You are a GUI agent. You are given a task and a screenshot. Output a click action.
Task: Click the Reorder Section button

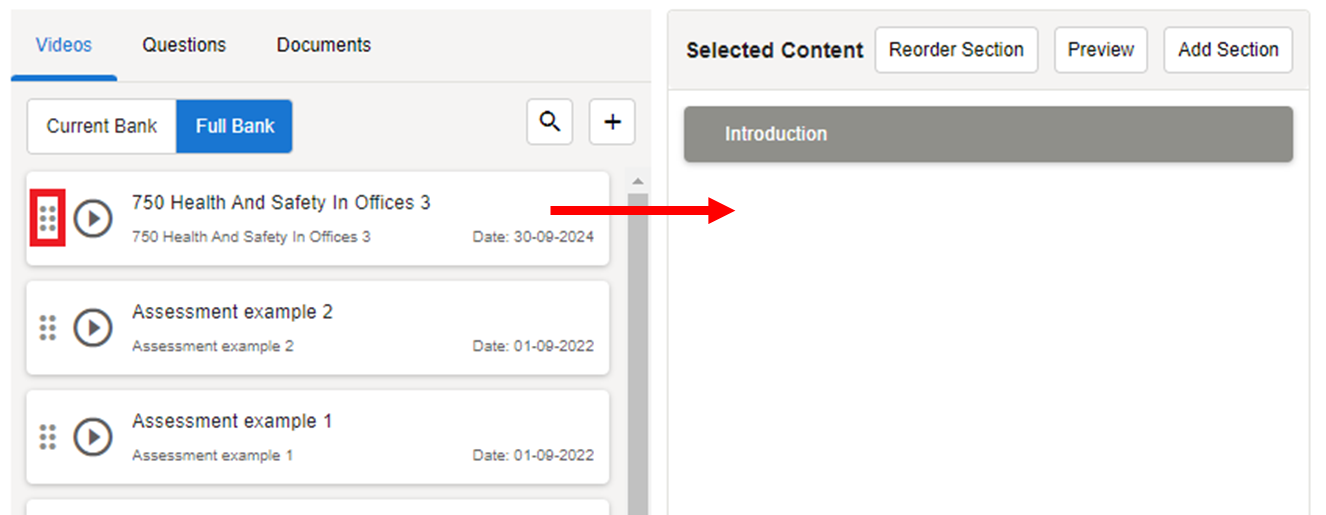[956, 50]
